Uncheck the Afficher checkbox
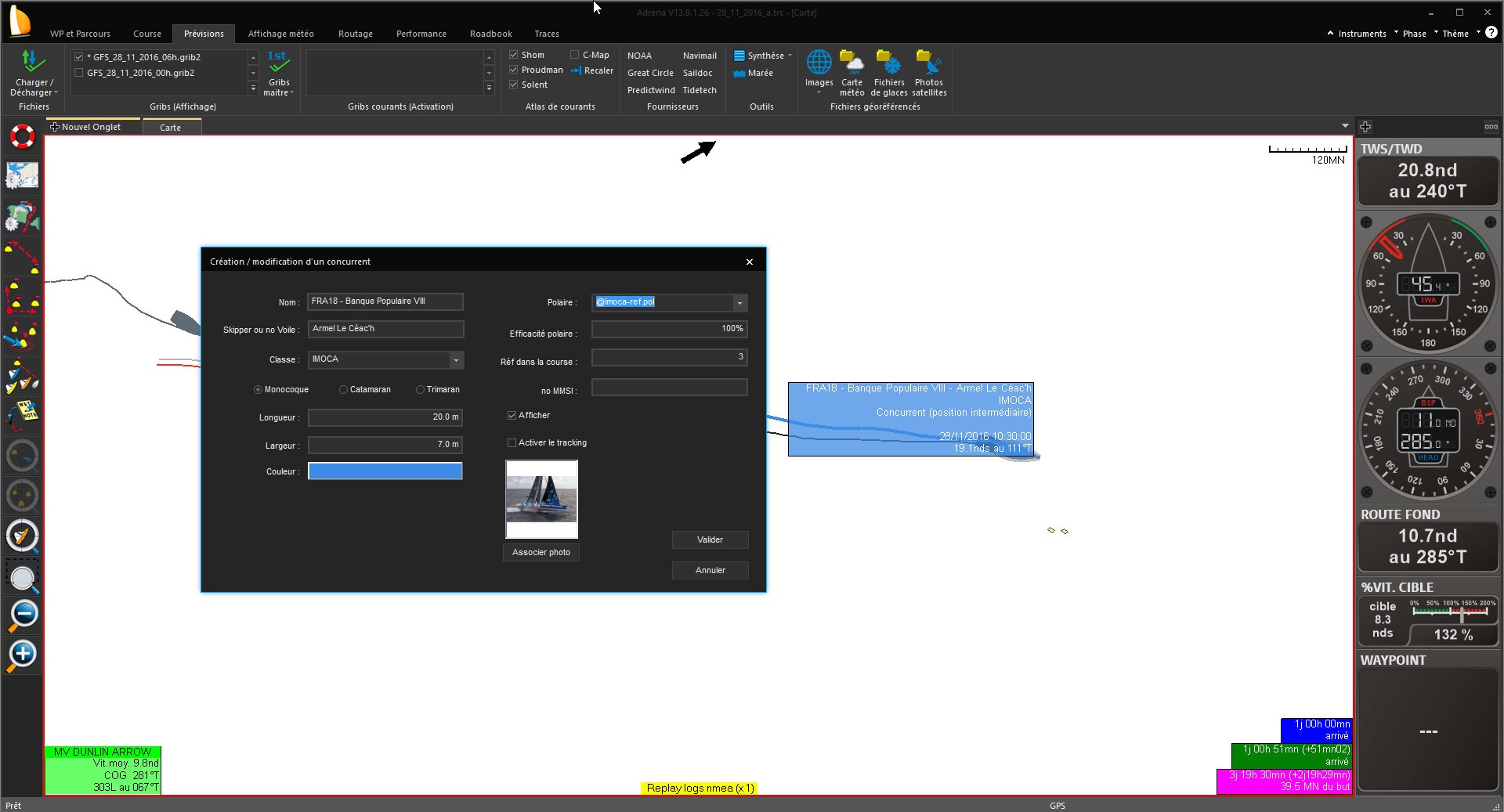 click(x=512, y=416)
